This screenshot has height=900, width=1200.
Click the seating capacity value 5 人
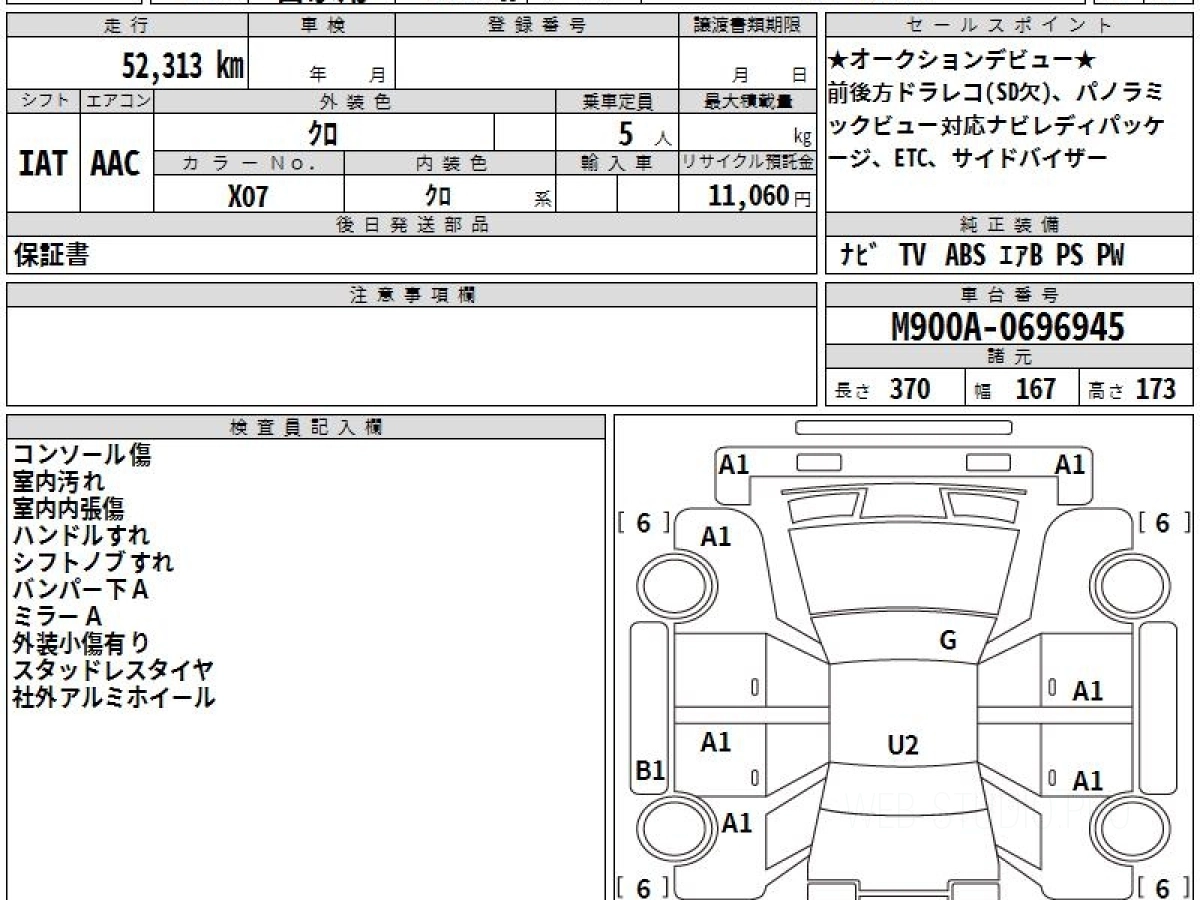point(645,133)
